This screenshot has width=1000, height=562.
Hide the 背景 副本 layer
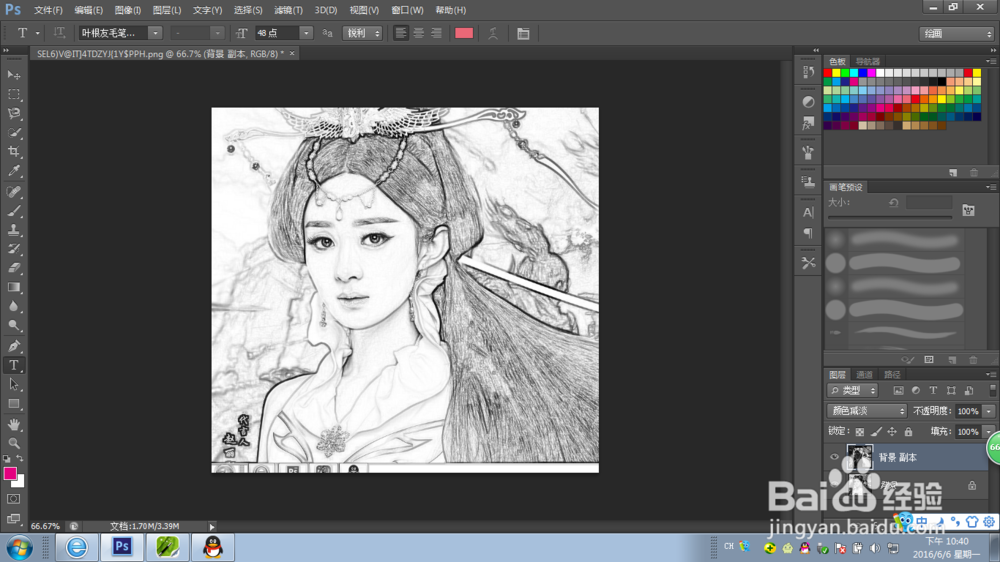[x=834, y=457]
